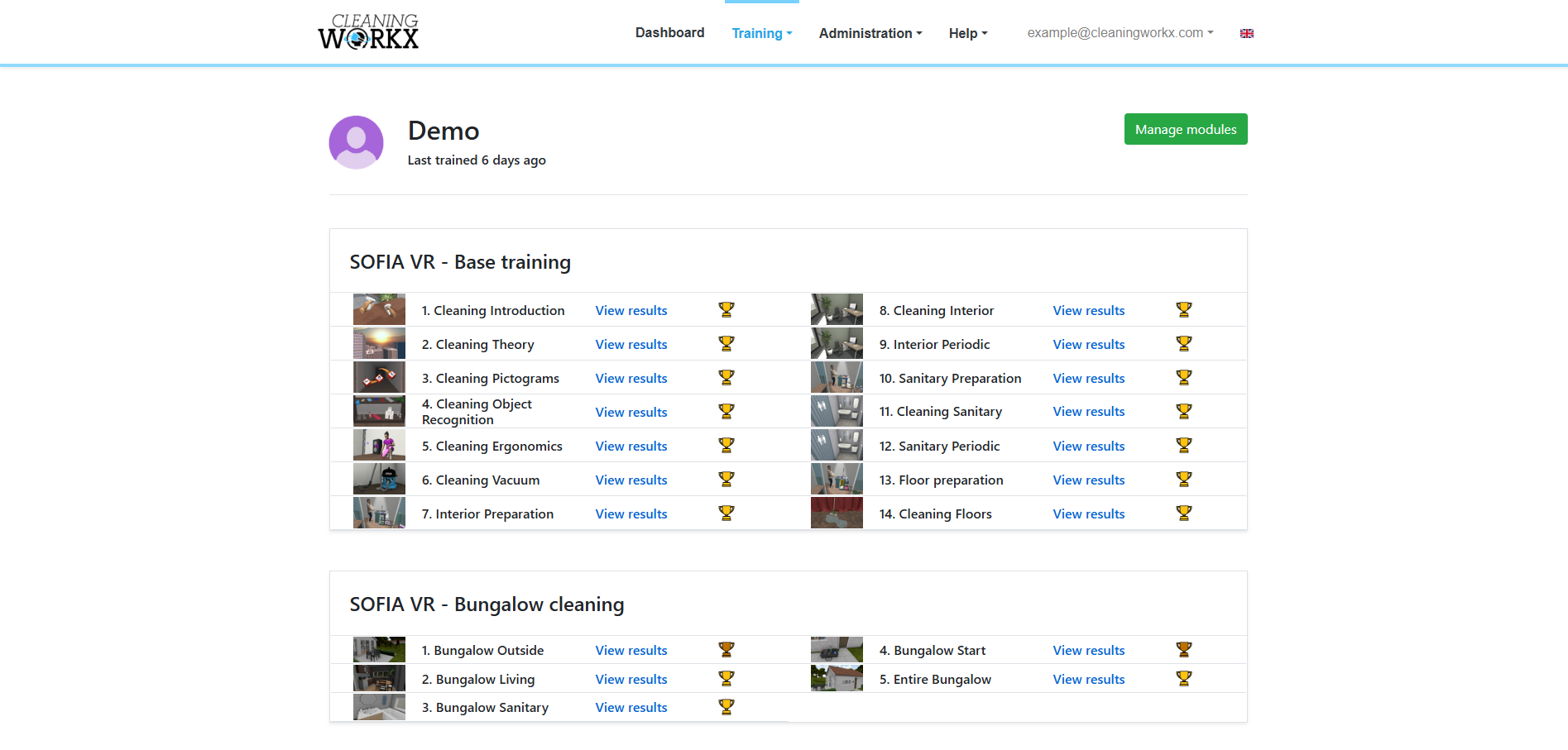The height and width of the screenshot is (750, 1568).
Task: Click trophy icon for Cleaning Ergonomics
Action: click(x=726, y=445)
